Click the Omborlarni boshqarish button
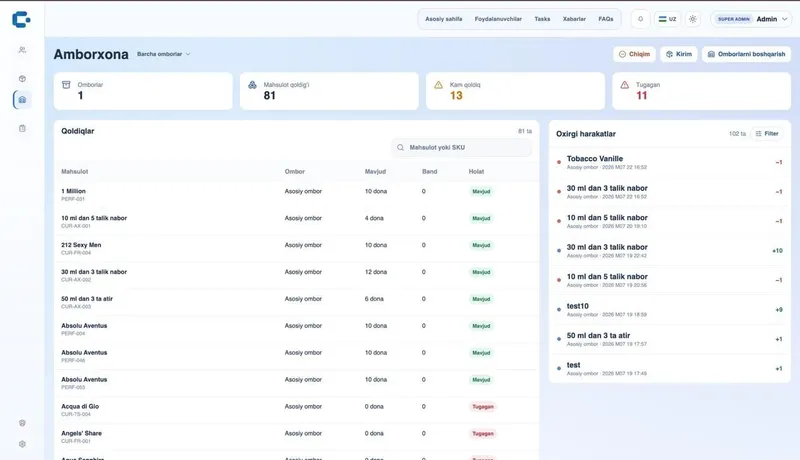This screenshot has width=800, height=460. [x=746, y=54]
